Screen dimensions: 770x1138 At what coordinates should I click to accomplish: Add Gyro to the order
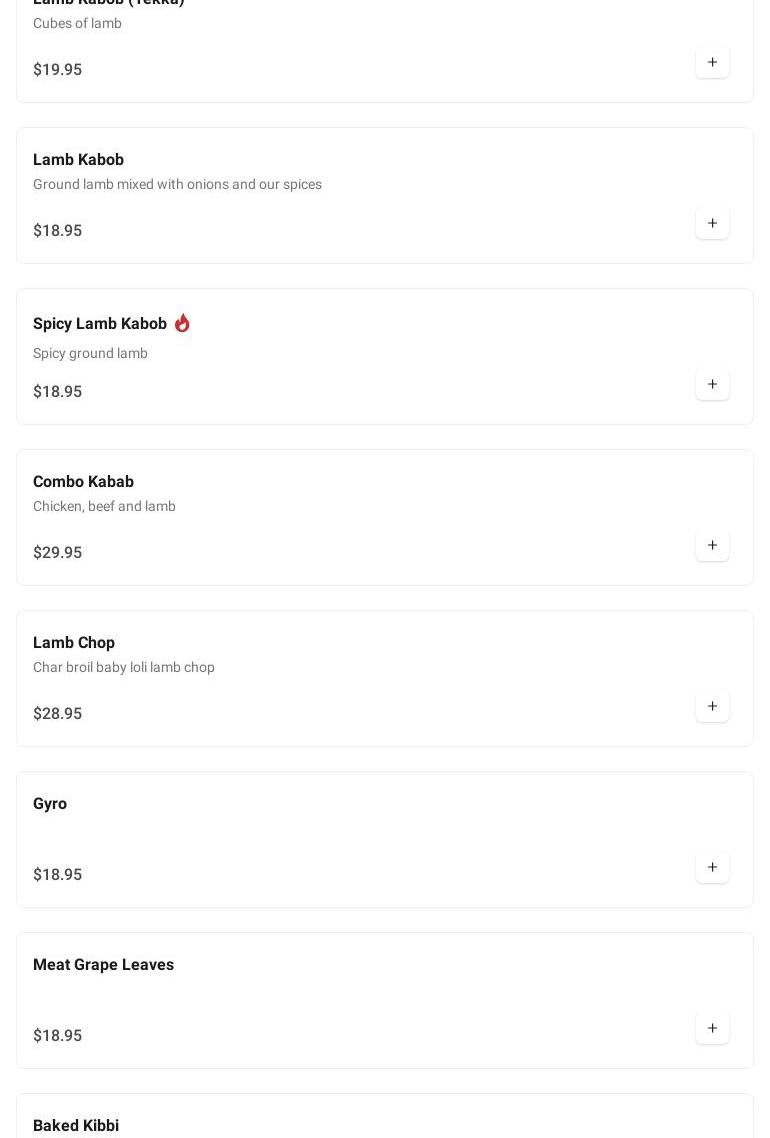point(712,868)
